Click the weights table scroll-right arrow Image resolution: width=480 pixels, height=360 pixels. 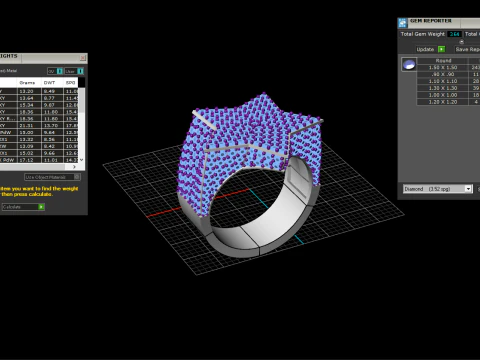tap(74, 167)
